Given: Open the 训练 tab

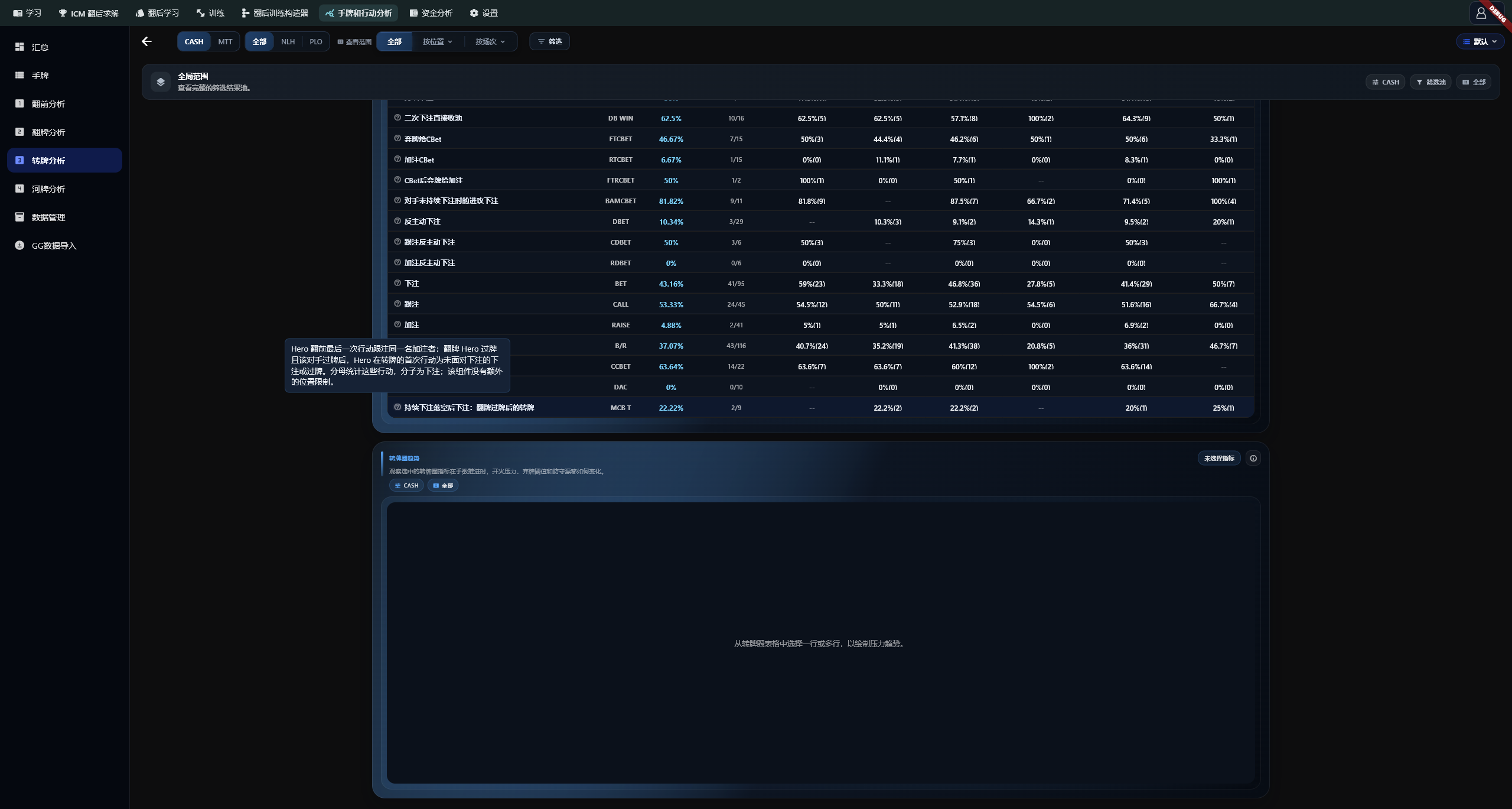Looking at the screenshot, I should pos(210,13).
